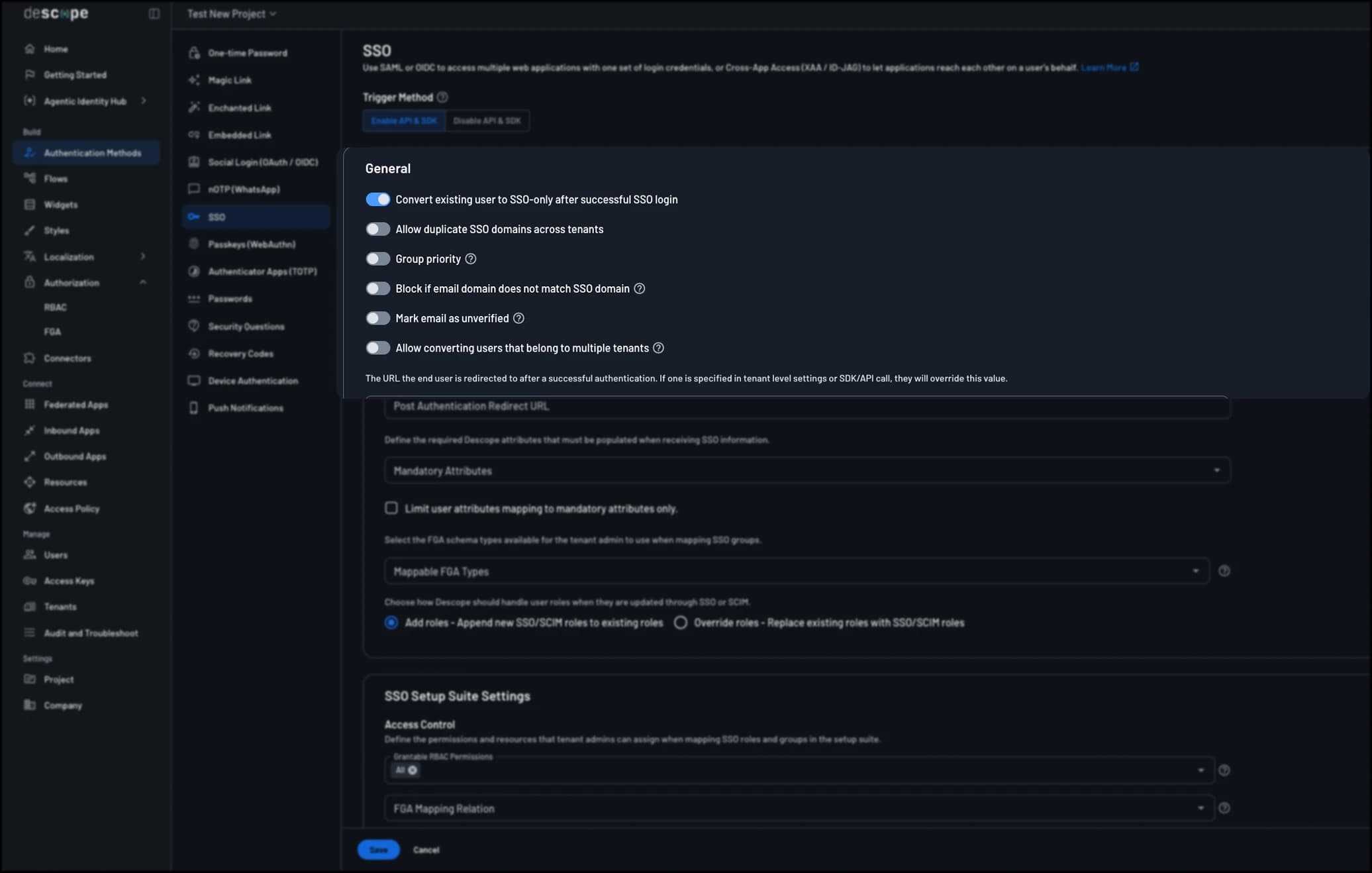Toggle Convert existing user to SSO-only switch

pyautogui.click(x=378, y=199)
